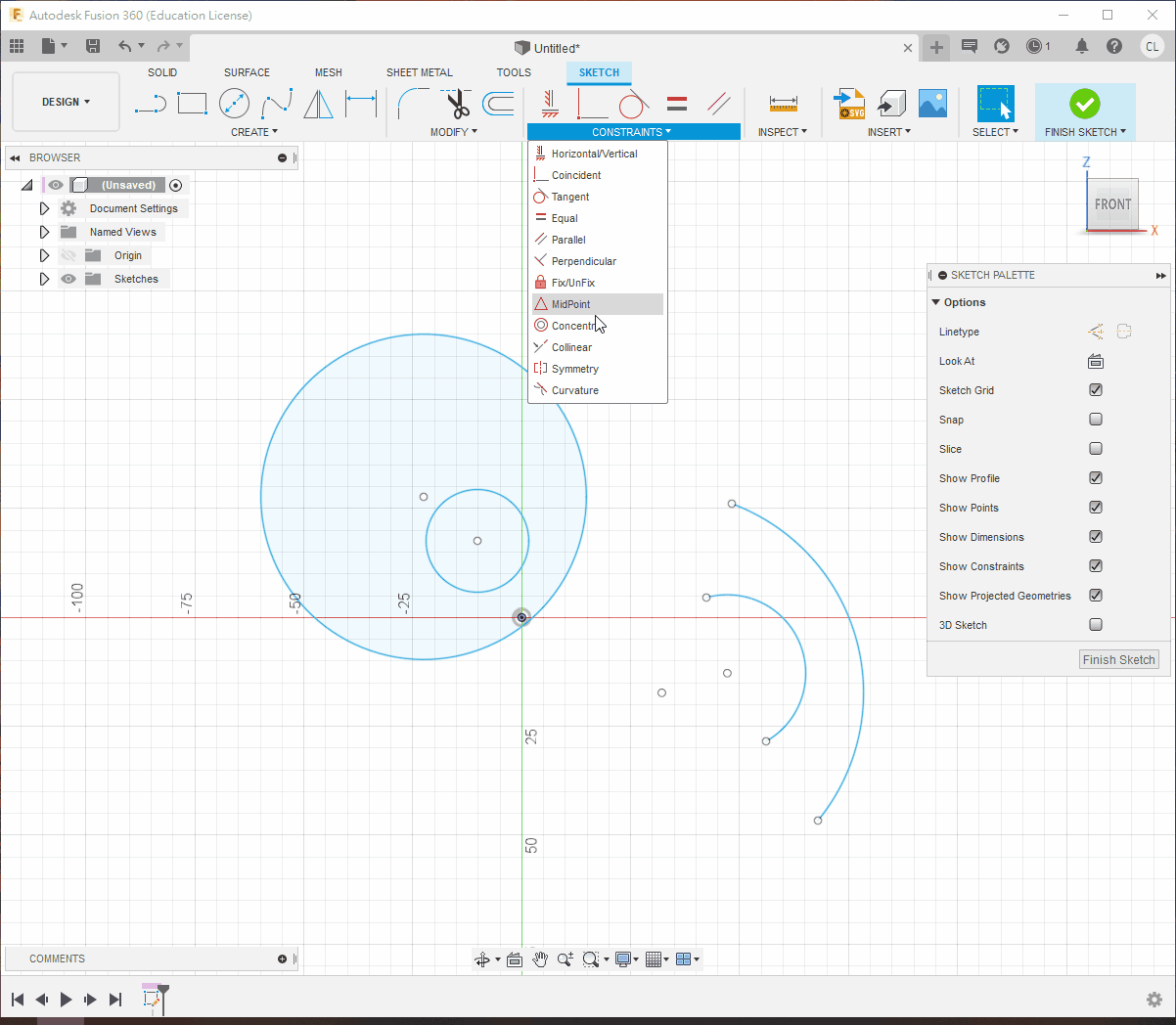
Task: Turn on the 3D Sketch checkbox
Action: (1096, 625)
